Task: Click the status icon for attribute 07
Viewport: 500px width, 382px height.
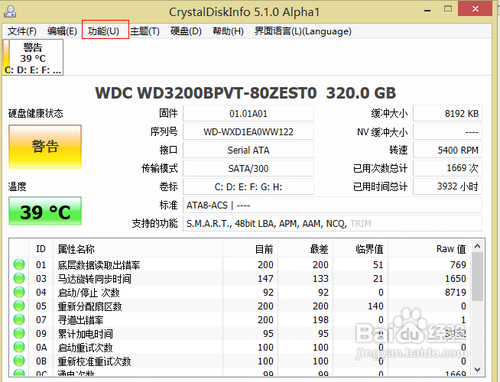Action: 19,319
